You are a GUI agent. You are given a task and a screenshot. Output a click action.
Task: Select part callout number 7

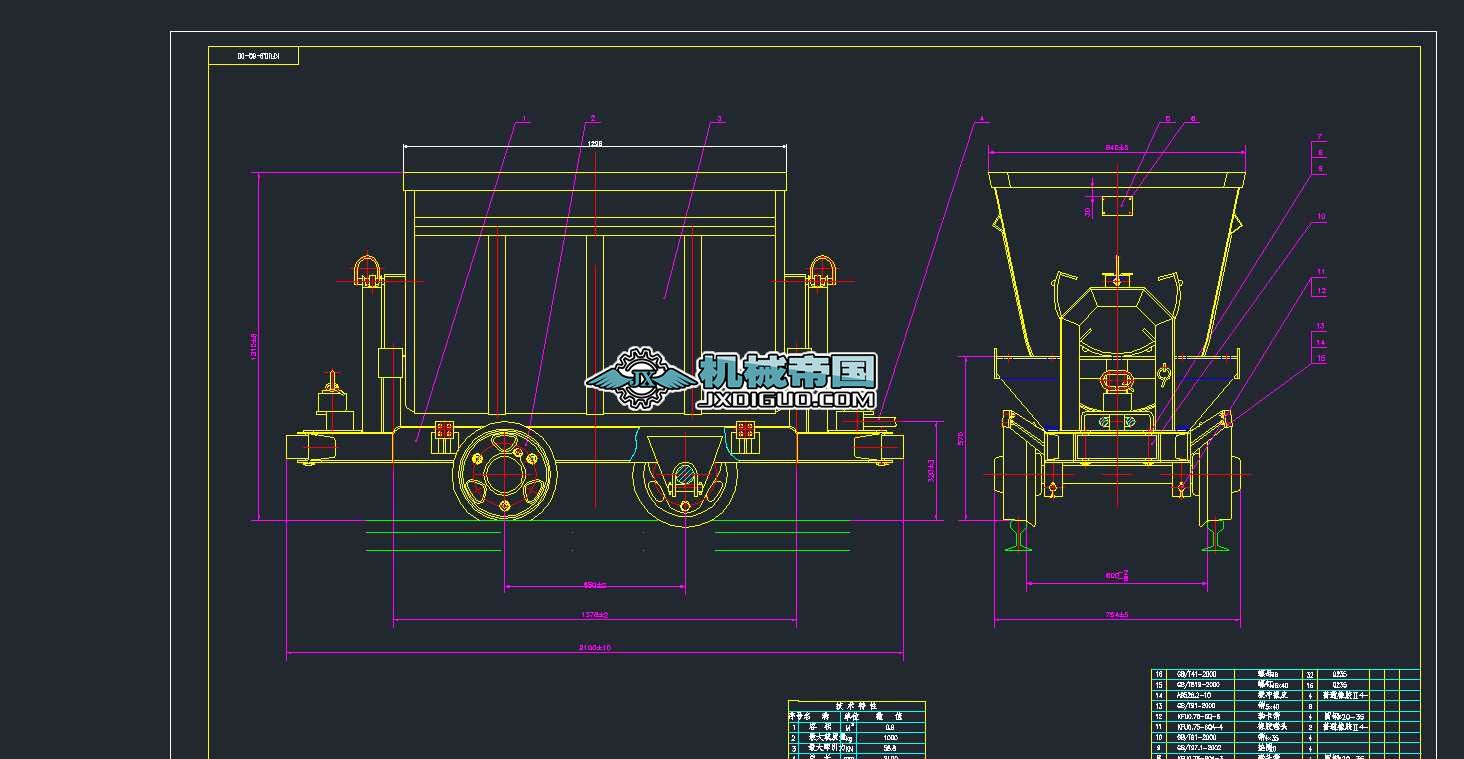(1320, 136)
